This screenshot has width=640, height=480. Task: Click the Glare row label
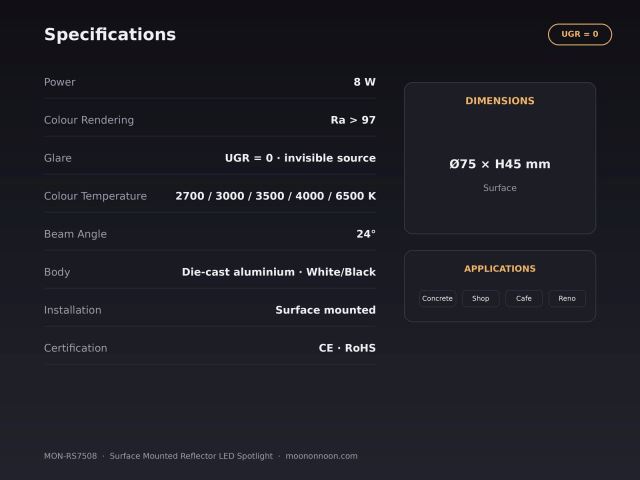(x=58, y=158)
